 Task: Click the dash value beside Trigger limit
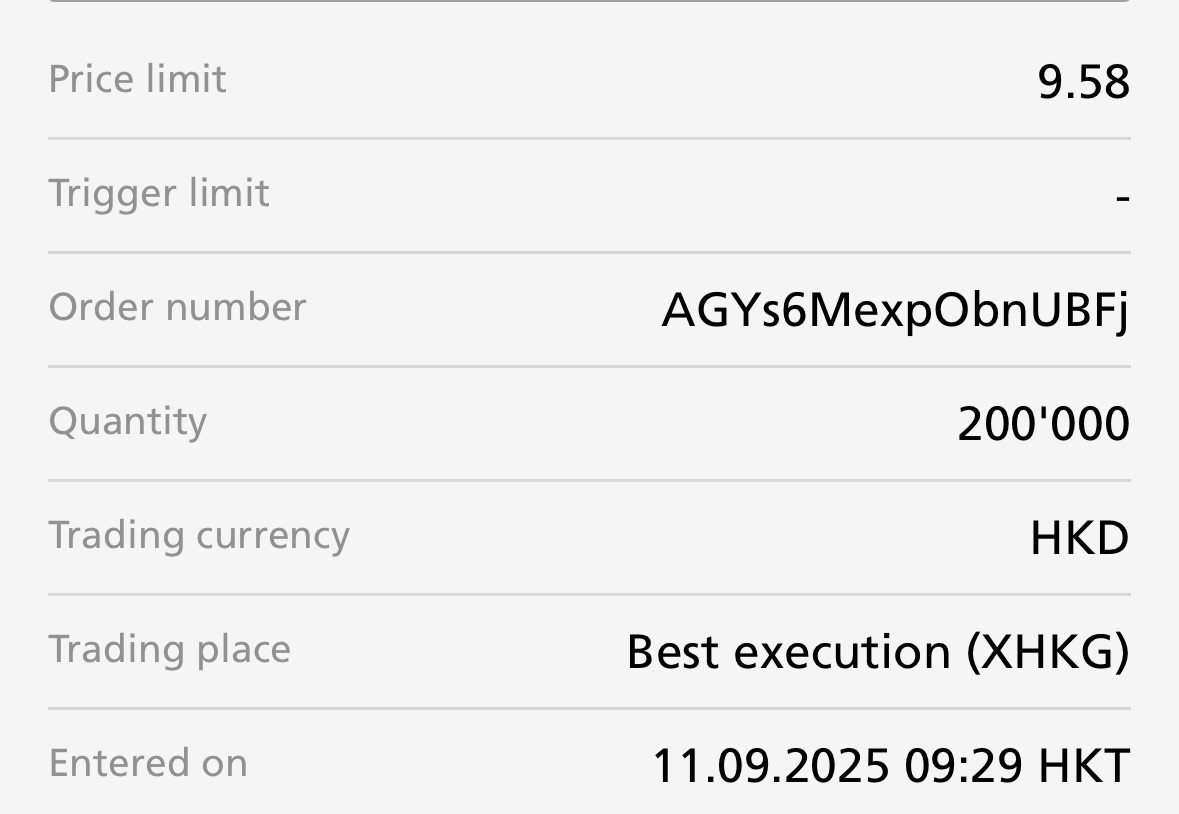pyautogui.click(x=1122, y=198)
